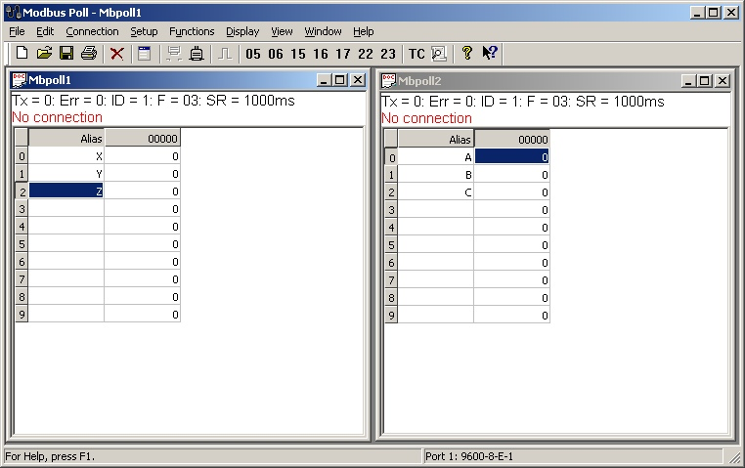Select function 16 toolbar button
Screen dimensions: 745x468
(320, 54)
